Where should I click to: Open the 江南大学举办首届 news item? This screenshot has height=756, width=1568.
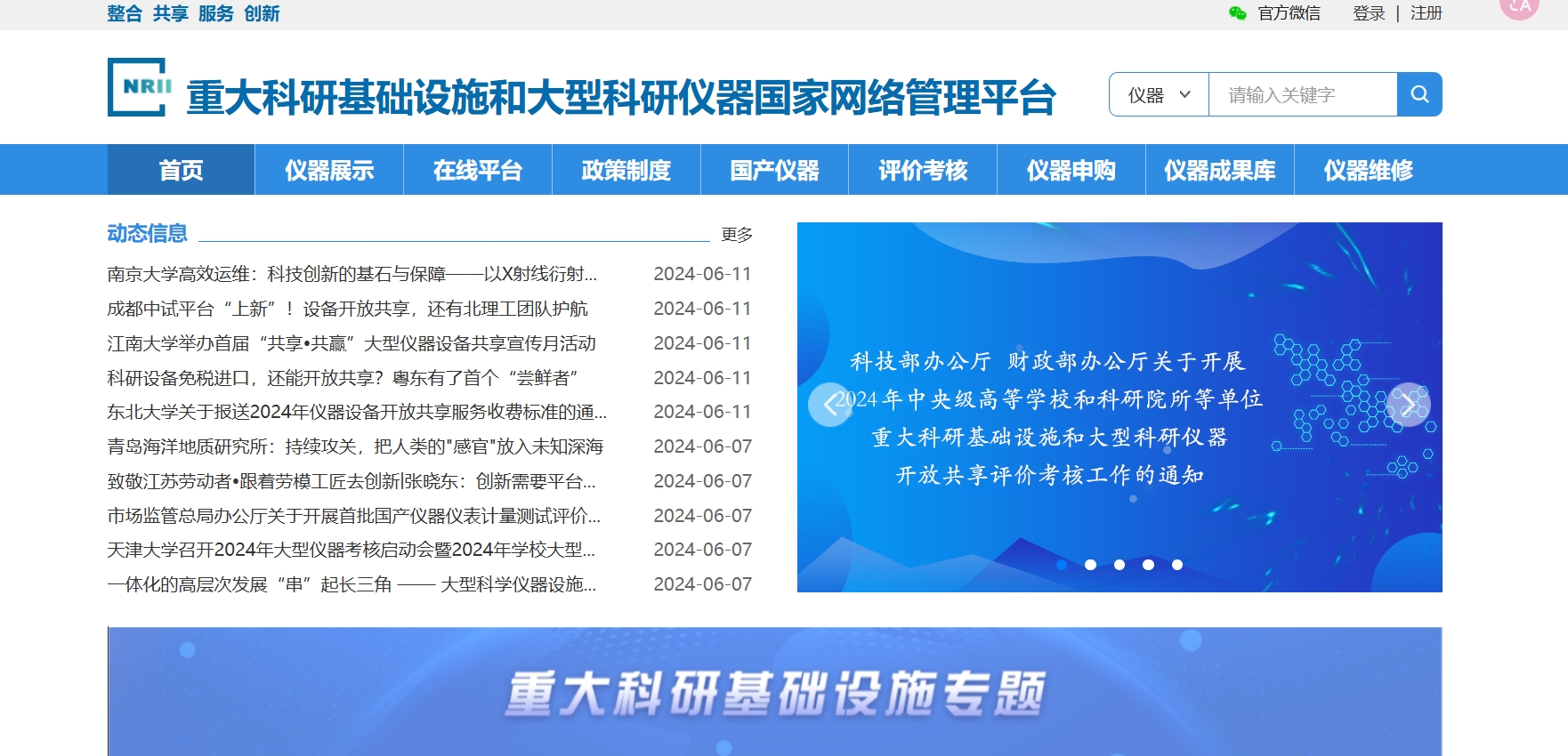[352, 343]
